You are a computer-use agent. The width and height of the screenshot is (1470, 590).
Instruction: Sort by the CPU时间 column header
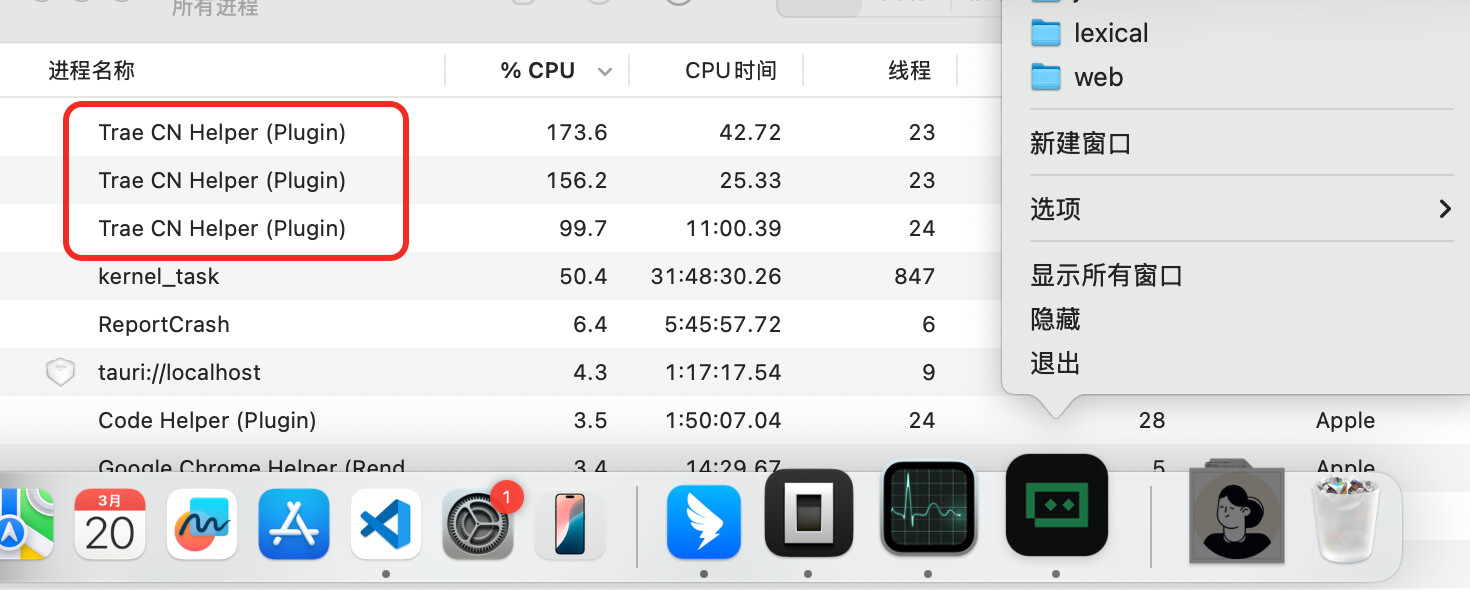(730, 70)
